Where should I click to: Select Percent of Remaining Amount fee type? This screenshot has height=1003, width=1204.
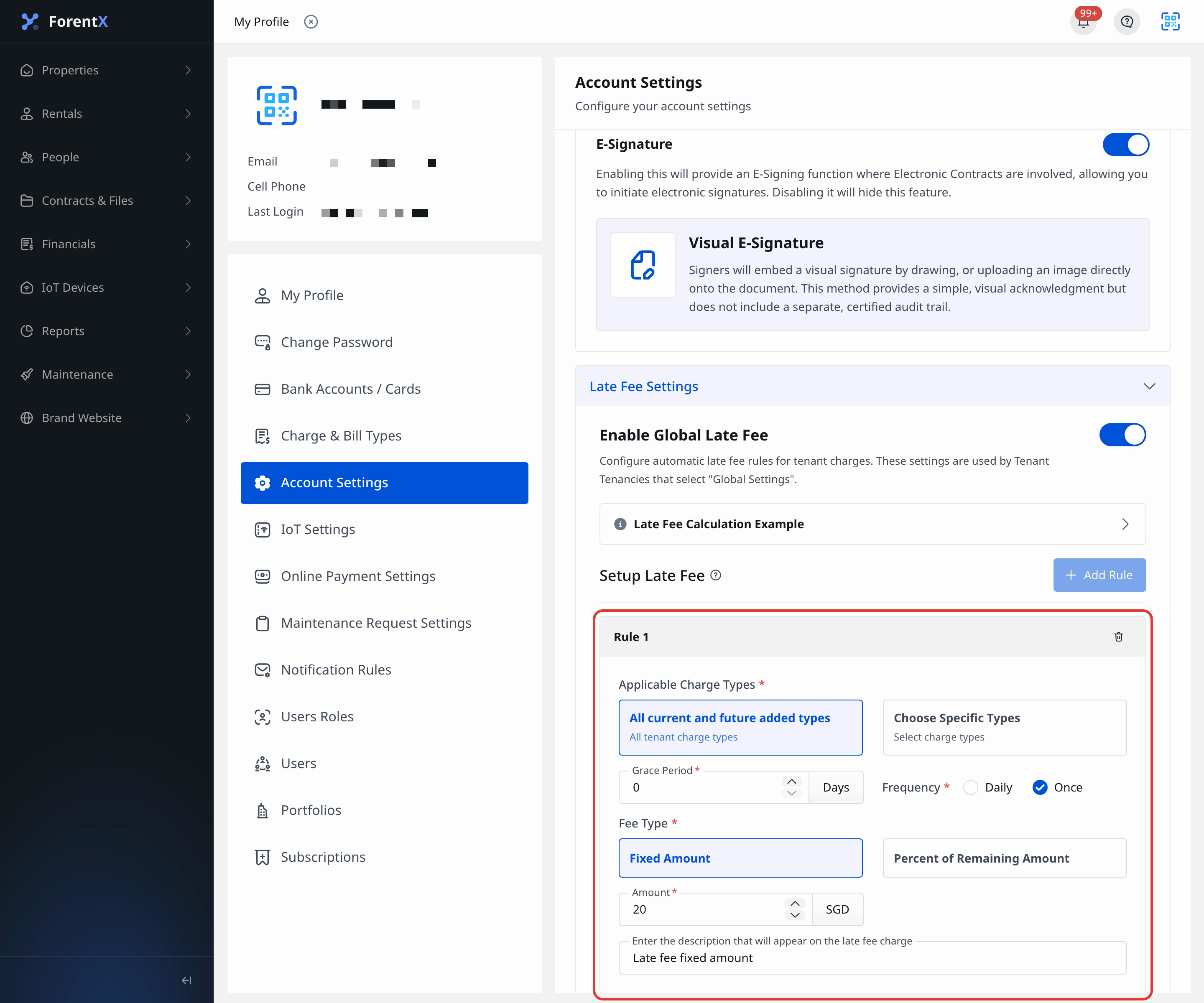tap(1005, 858)
